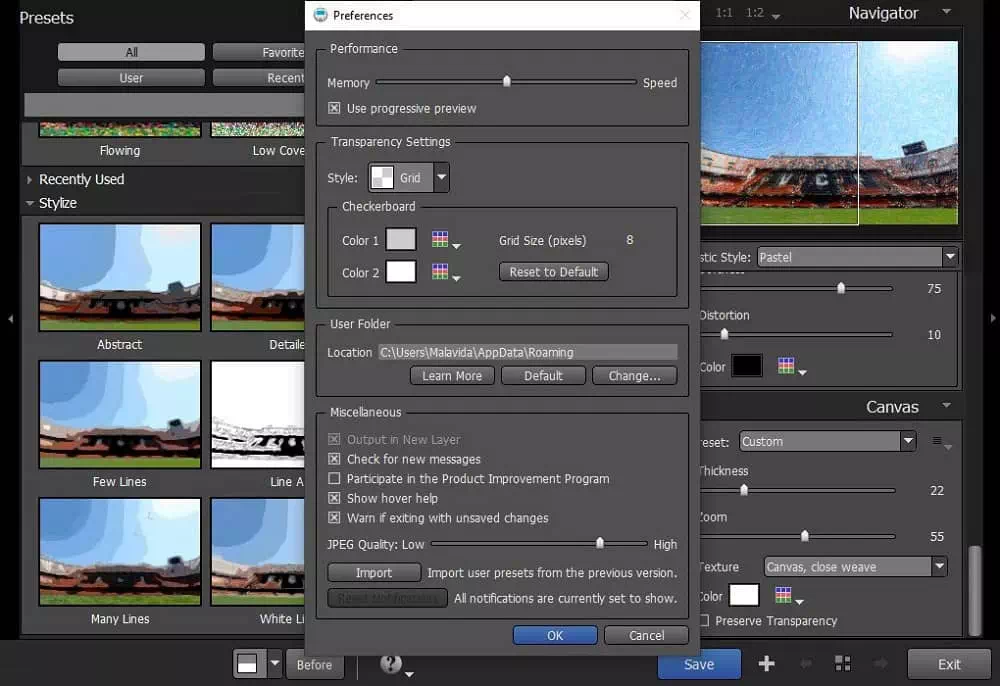This screenshot has width=1000, height=686.
Task: Collapse the left Presets panel arrow
Action: point(11,318)
